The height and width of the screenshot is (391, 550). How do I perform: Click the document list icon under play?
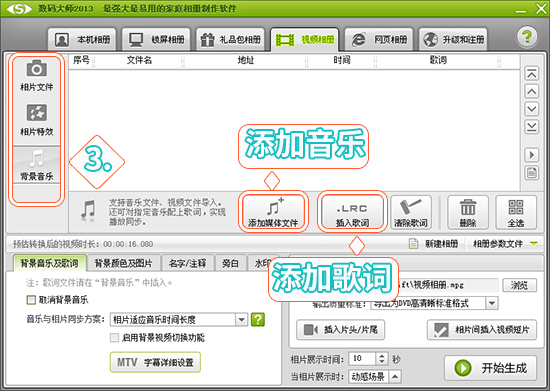coord(532,173)
